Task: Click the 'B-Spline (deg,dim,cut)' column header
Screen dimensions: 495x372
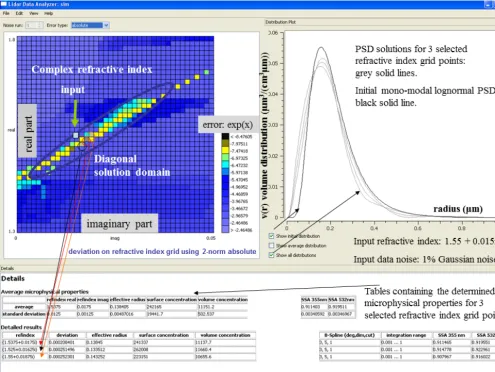Action: (350, 335)
